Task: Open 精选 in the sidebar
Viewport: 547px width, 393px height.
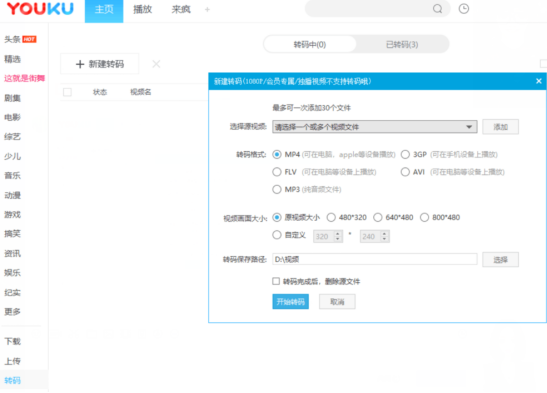Action: click(x=13, y=59)
